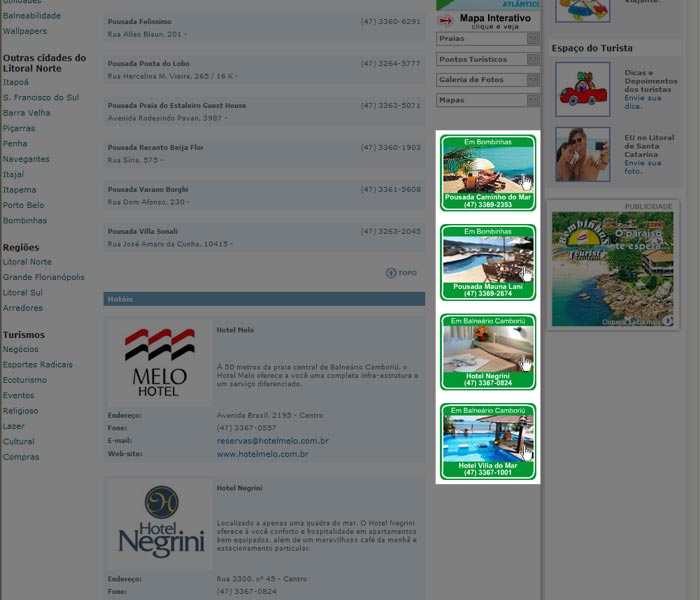Image resolution: width=700 pixels, height=600 pixels.
Task: Open the red car tourist tips image
Action: pyautogui.click(x=583, y=89)
